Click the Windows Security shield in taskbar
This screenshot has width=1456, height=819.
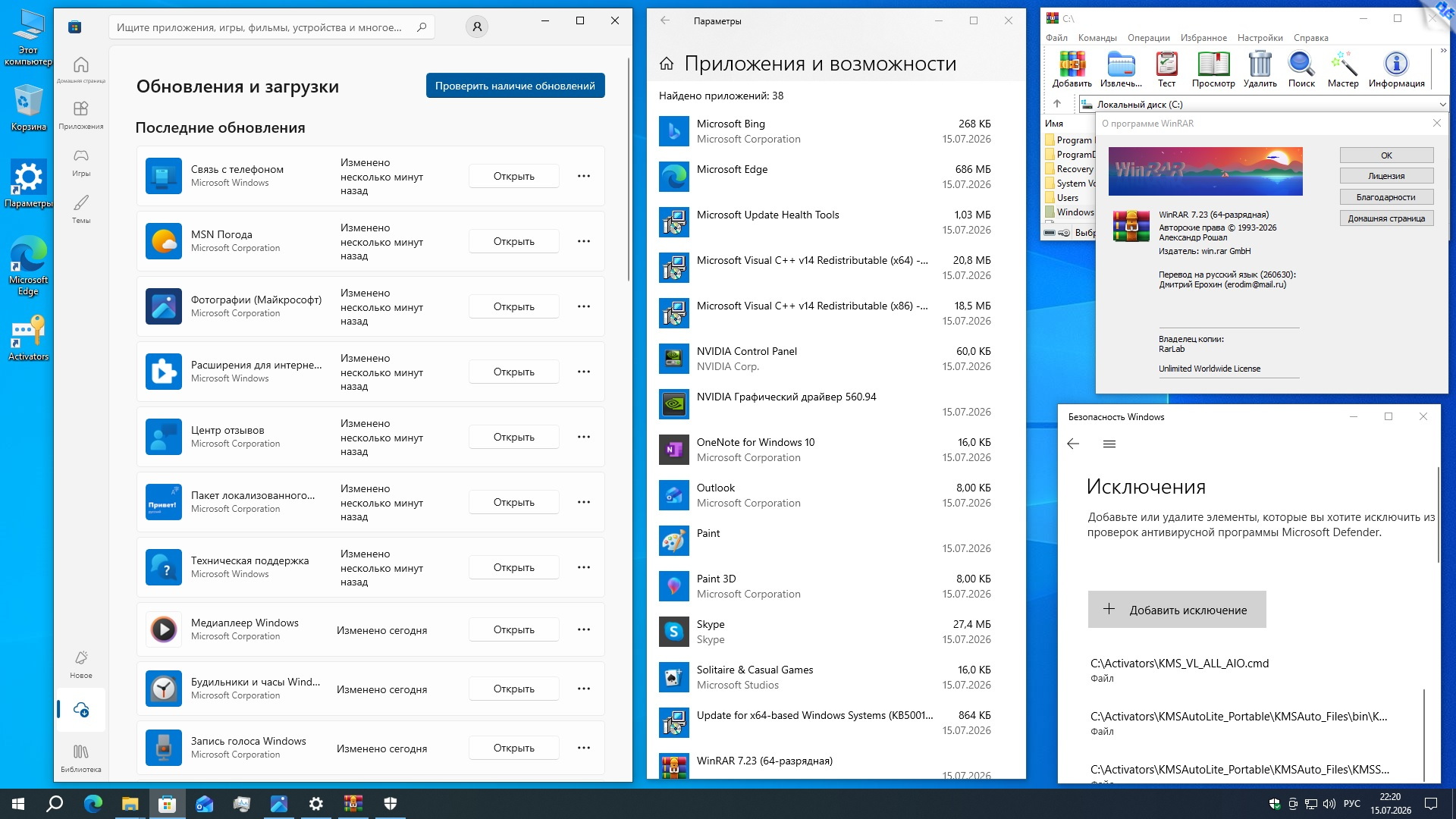pyautogui.click(x=391, y=804)
